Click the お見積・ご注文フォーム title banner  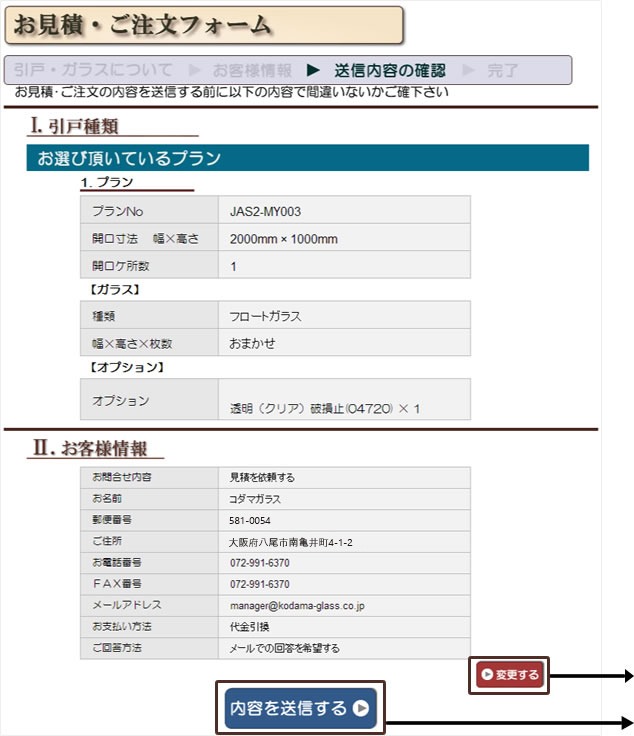(204, 25)
